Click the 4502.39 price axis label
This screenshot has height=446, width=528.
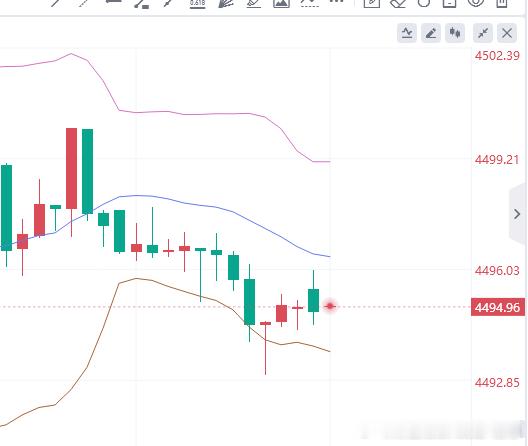click(497, 56)
